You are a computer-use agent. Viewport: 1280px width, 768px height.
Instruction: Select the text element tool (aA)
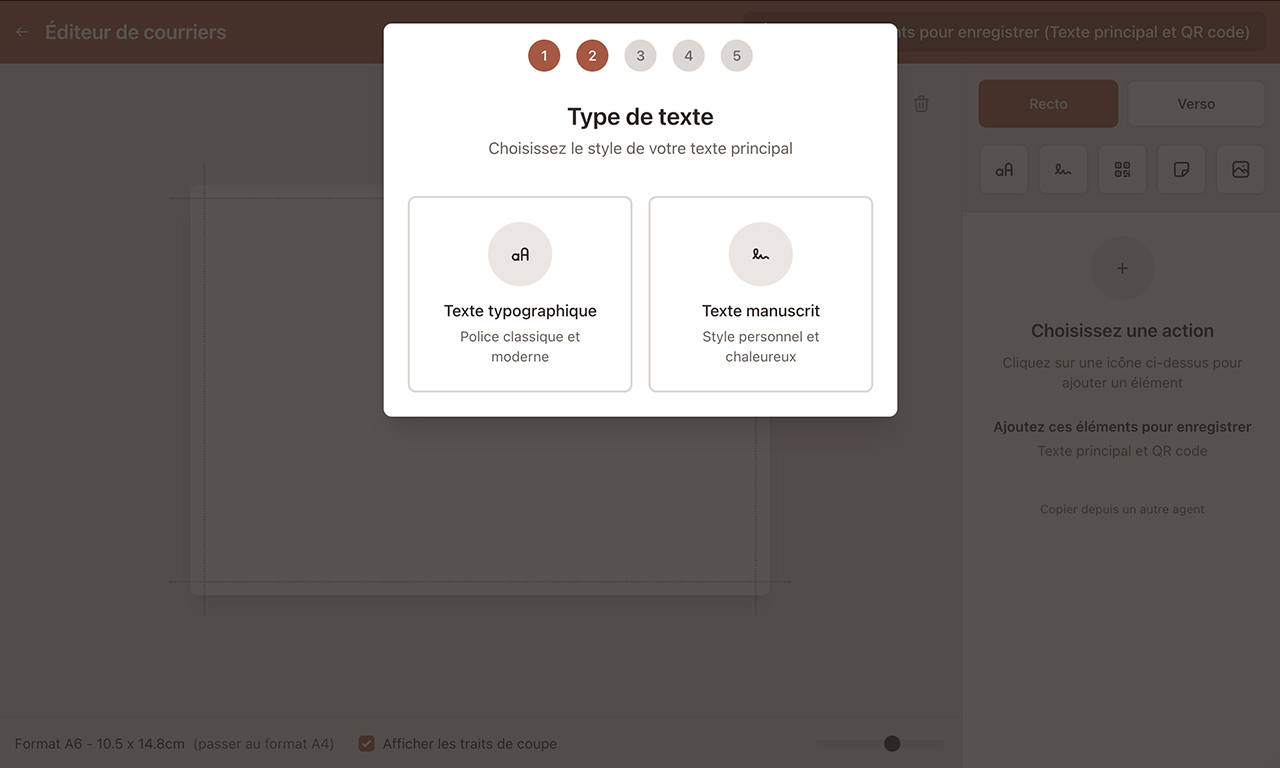pyautogui.click(x=1004, y=170)
